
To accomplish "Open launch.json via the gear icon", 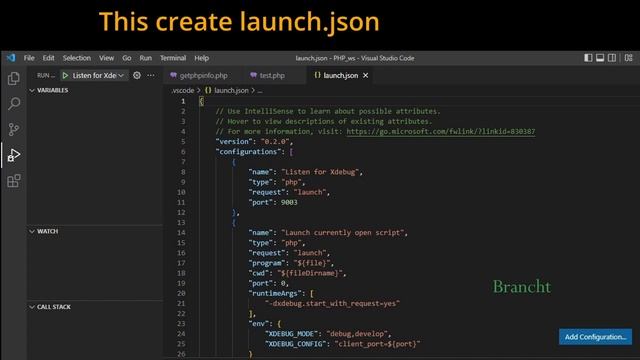I will point(137,76).
